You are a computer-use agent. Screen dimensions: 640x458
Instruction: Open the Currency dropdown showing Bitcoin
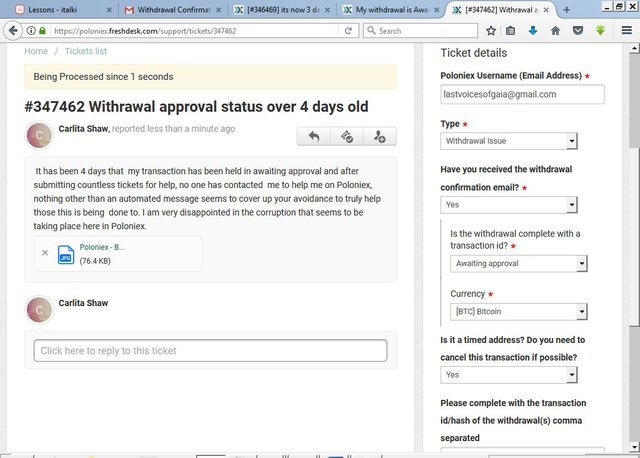[x=518, y=311]
